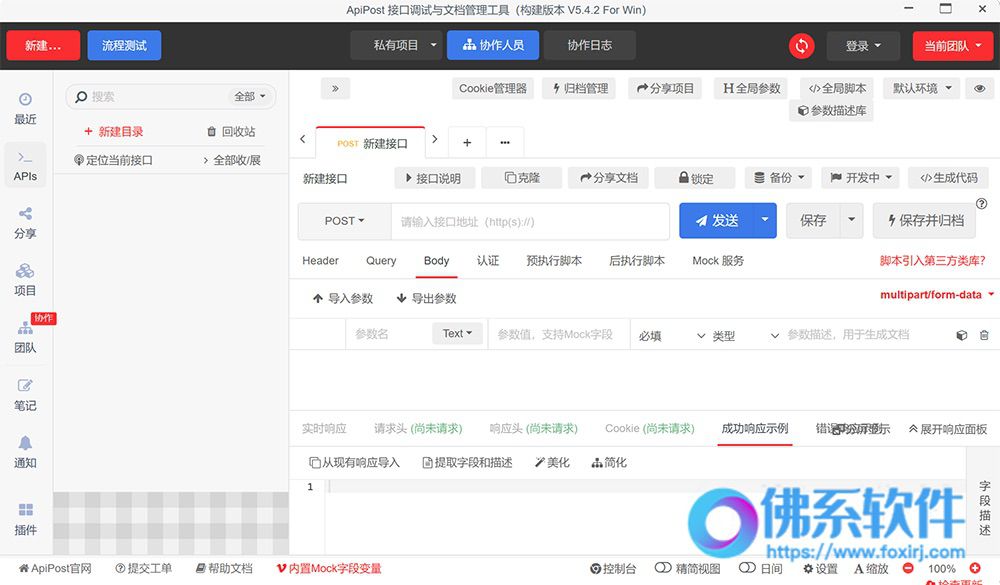
Task: Zoom out with the minus icon
Action: click(x=908, y=568)
